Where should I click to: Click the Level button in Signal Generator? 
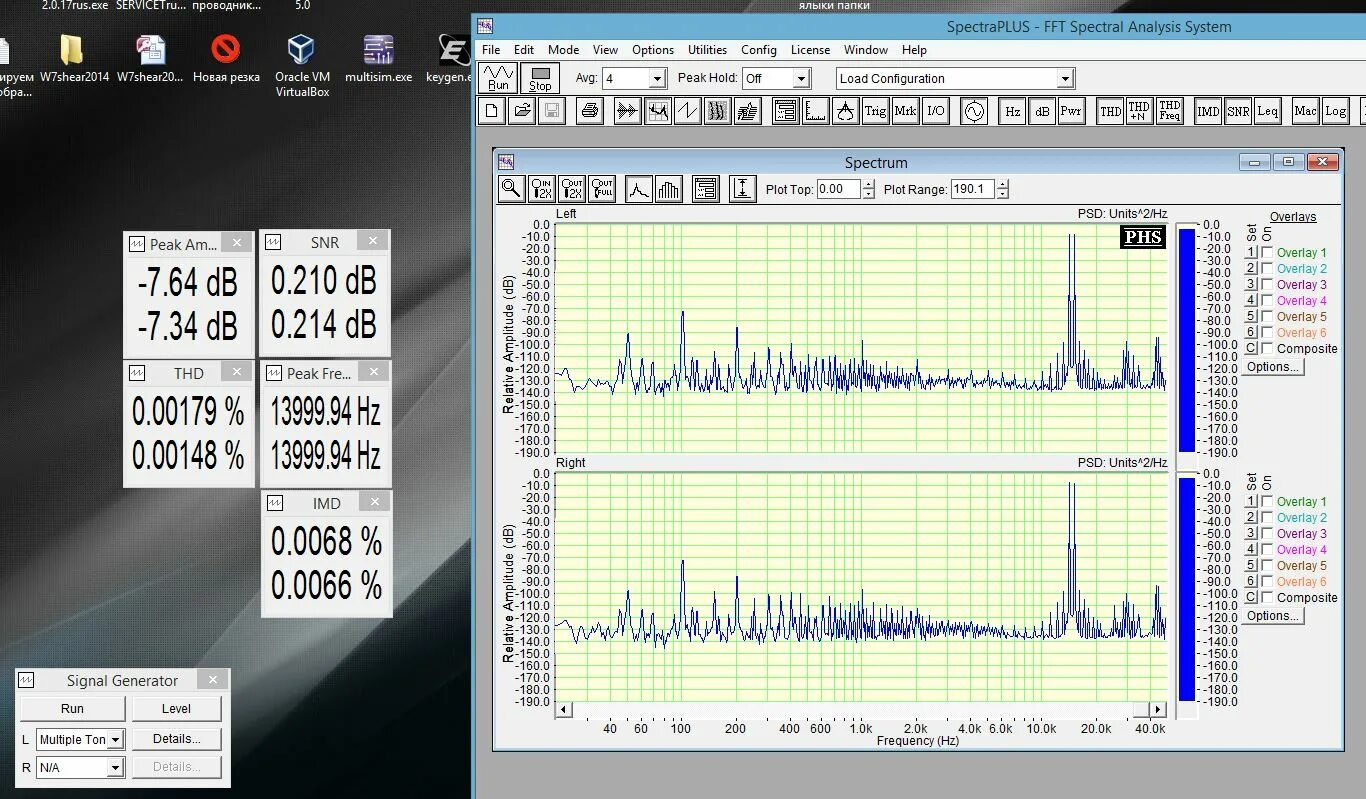176,709
